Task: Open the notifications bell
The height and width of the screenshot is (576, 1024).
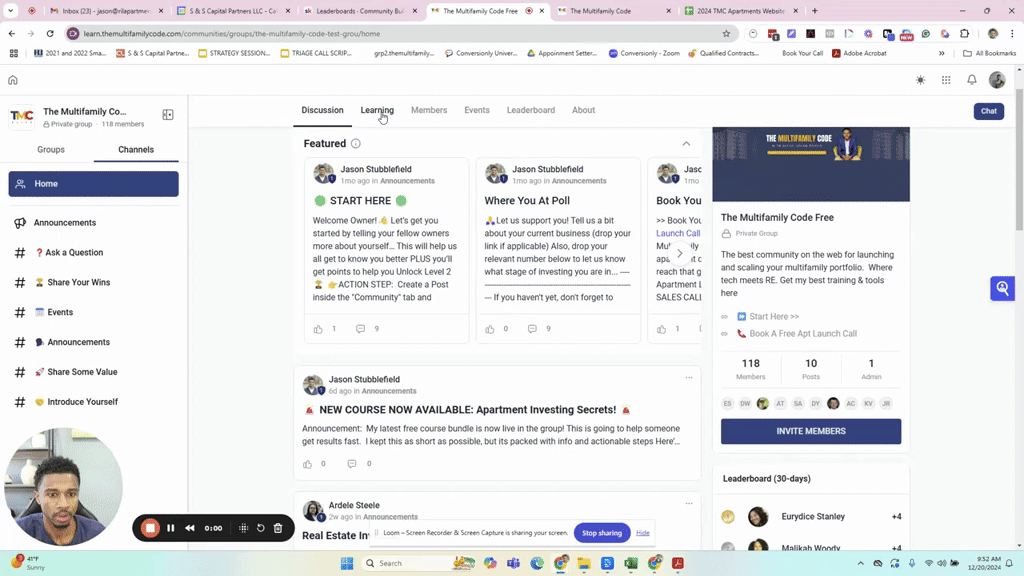Action: coord(972,80)
